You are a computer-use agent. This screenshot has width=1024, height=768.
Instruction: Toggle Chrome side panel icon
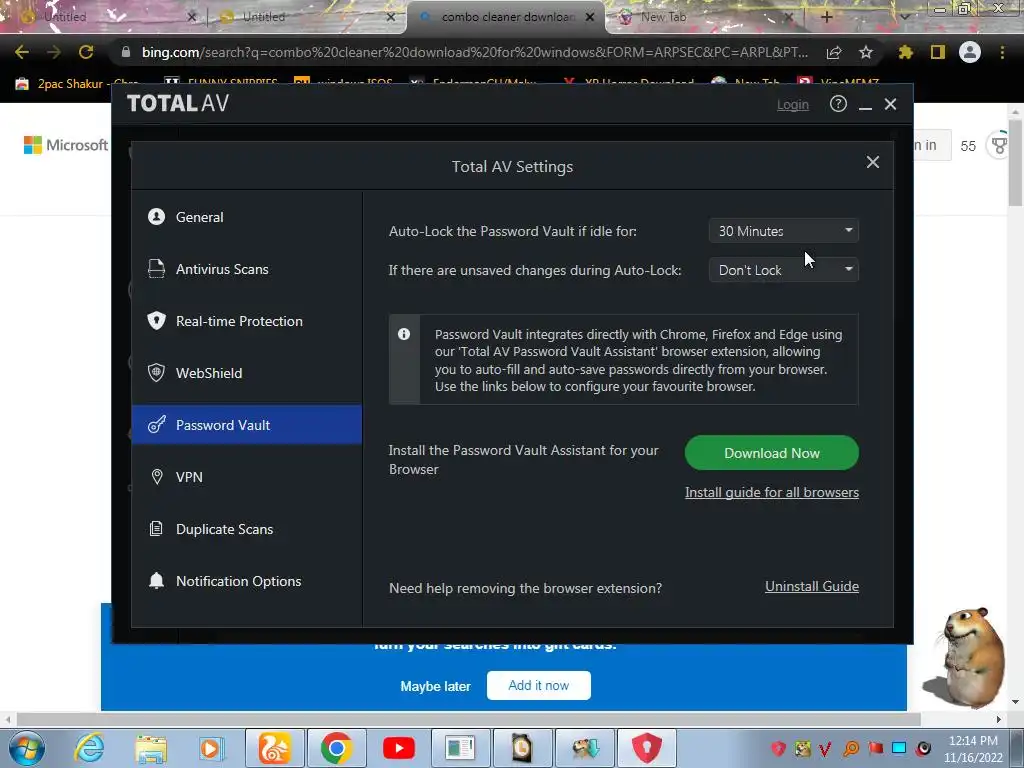tap(938, 52)
